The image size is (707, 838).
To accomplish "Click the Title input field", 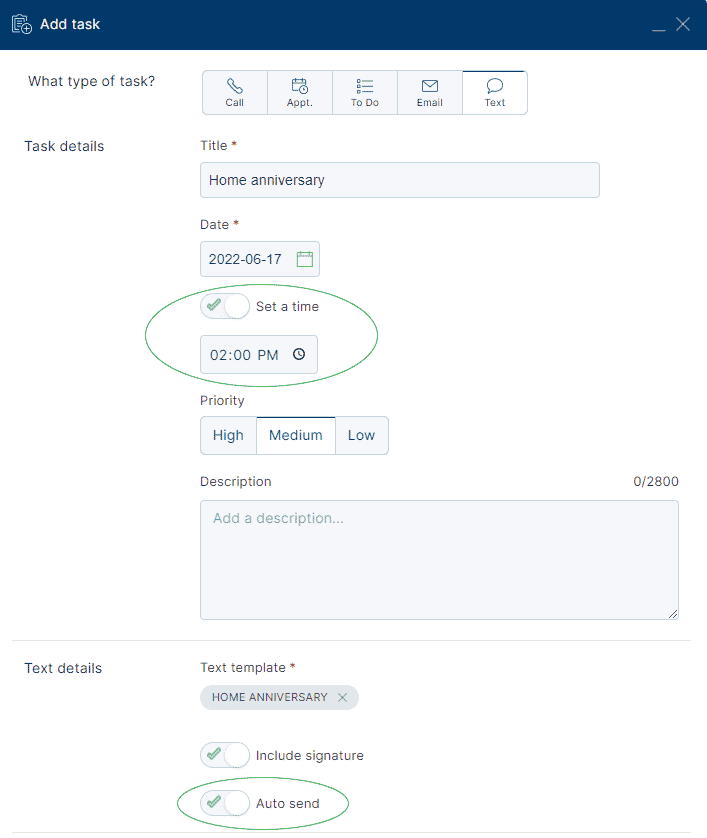I will click(399, 180).
